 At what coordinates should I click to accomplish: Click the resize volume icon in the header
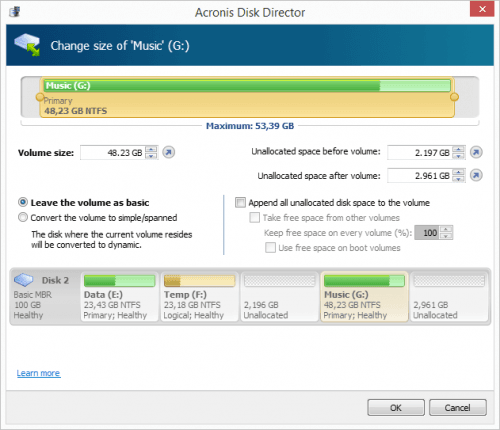pos(27,45)
